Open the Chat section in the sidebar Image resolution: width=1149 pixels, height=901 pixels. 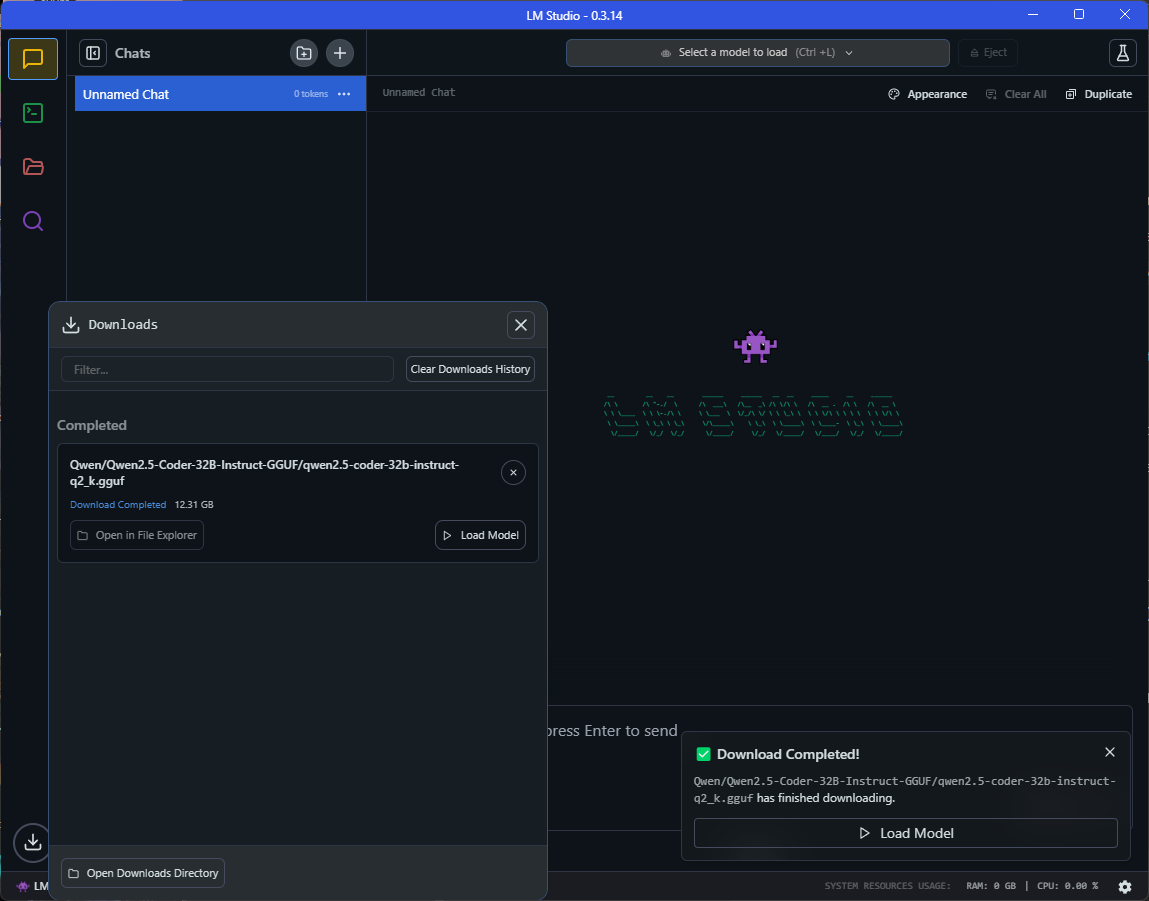[33, 59]
